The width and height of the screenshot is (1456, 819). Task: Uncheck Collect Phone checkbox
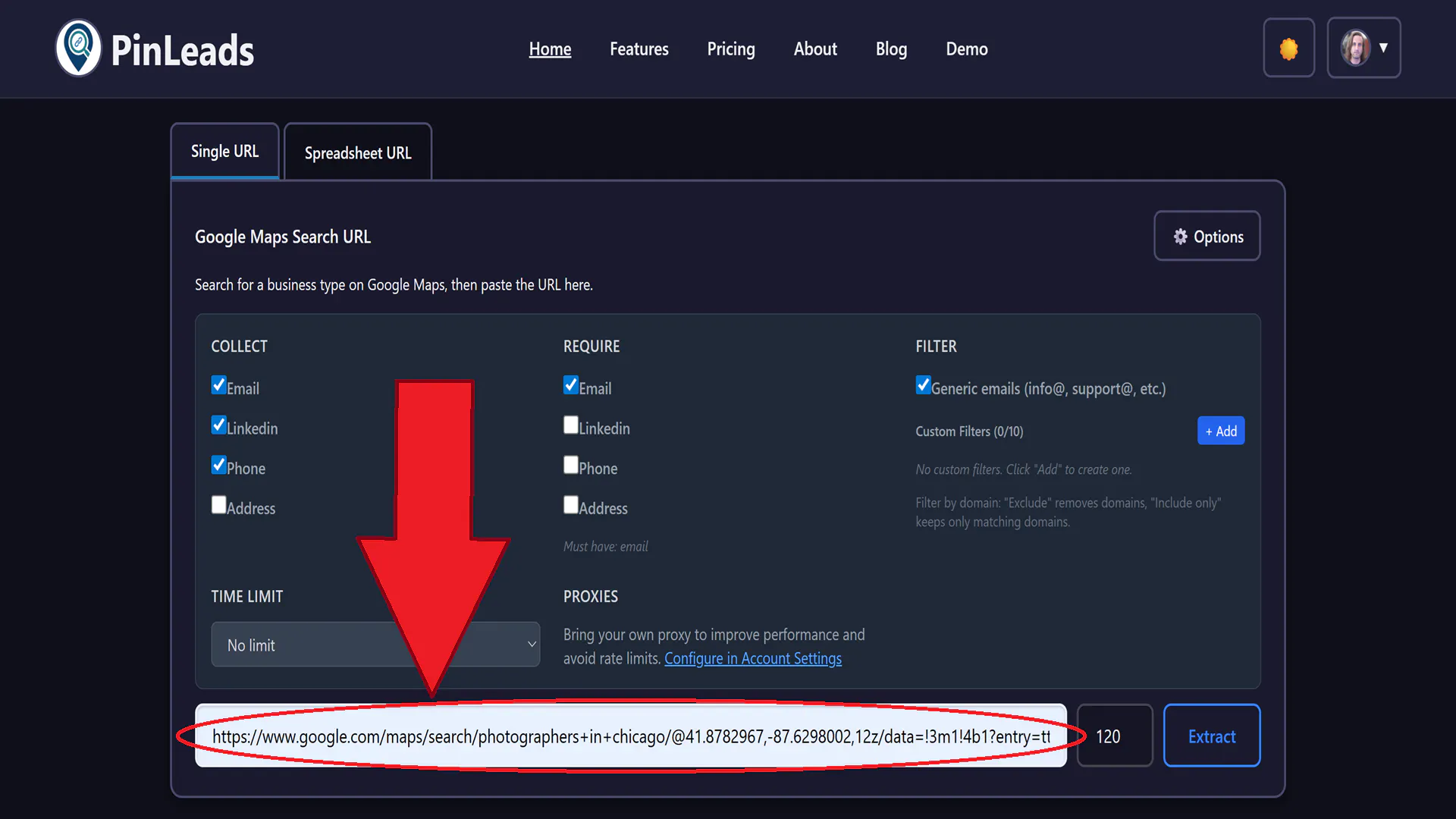(219, 466)
